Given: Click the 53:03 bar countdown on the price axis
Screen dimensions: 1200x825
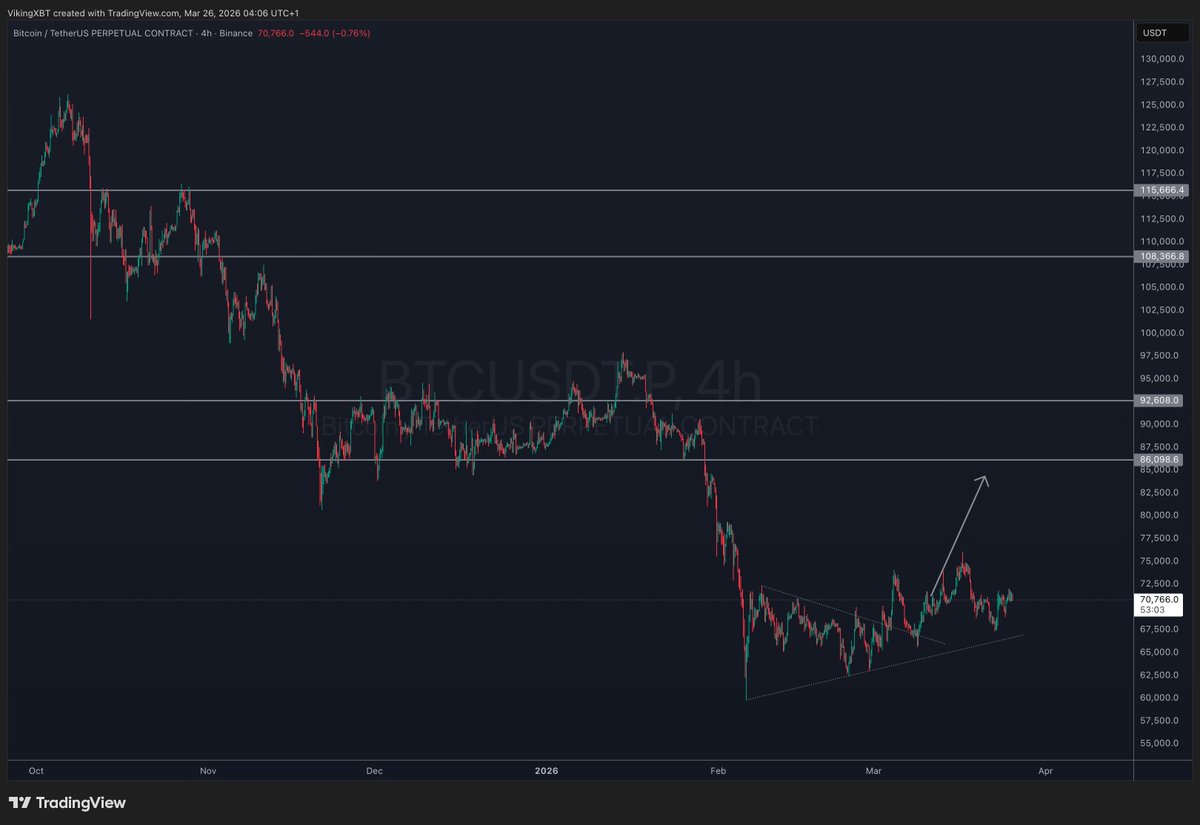Looking at the screenshot, I should coord(1152,611).
